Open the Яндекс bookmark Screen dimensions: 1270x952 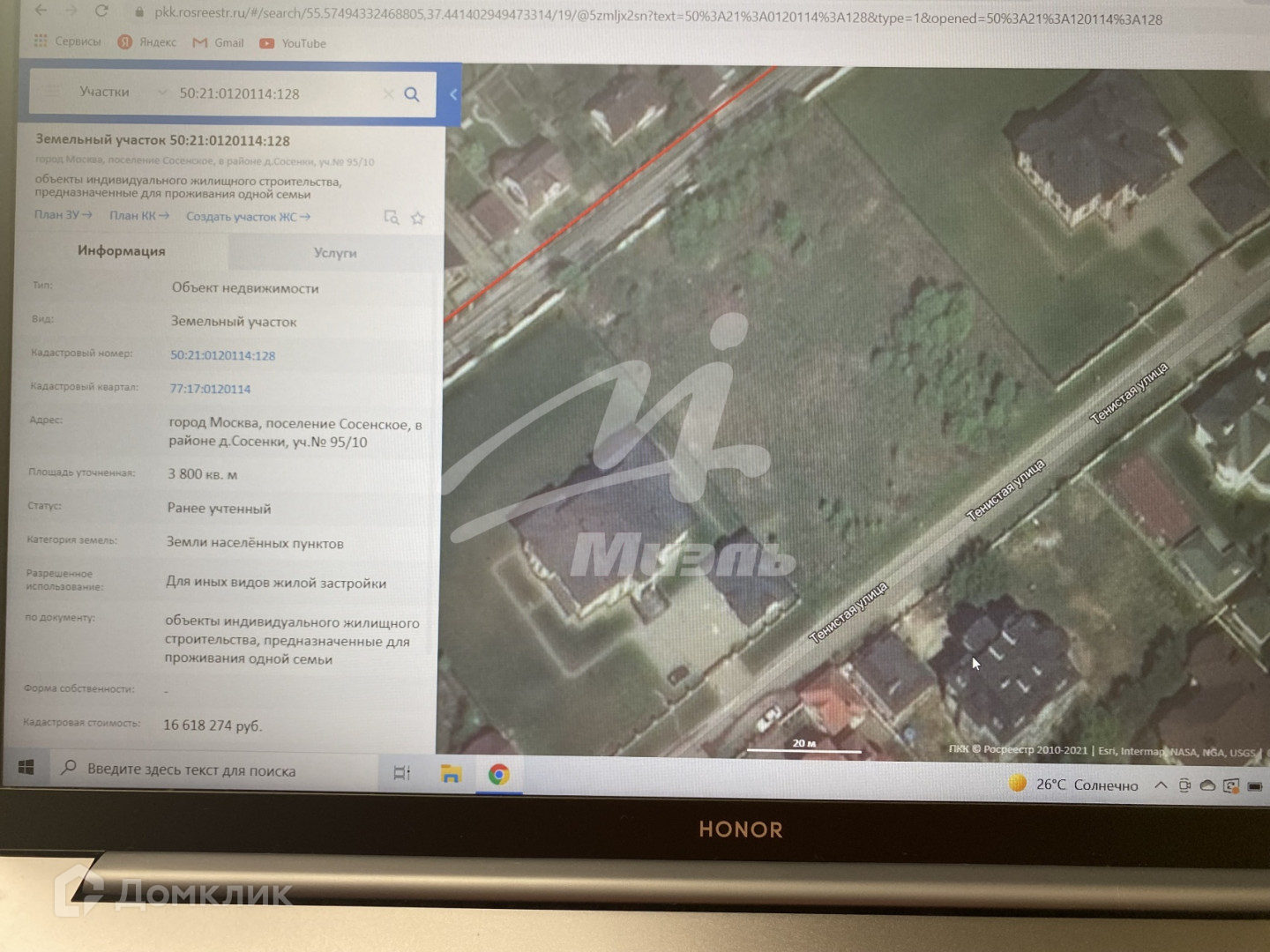point(147,42)
